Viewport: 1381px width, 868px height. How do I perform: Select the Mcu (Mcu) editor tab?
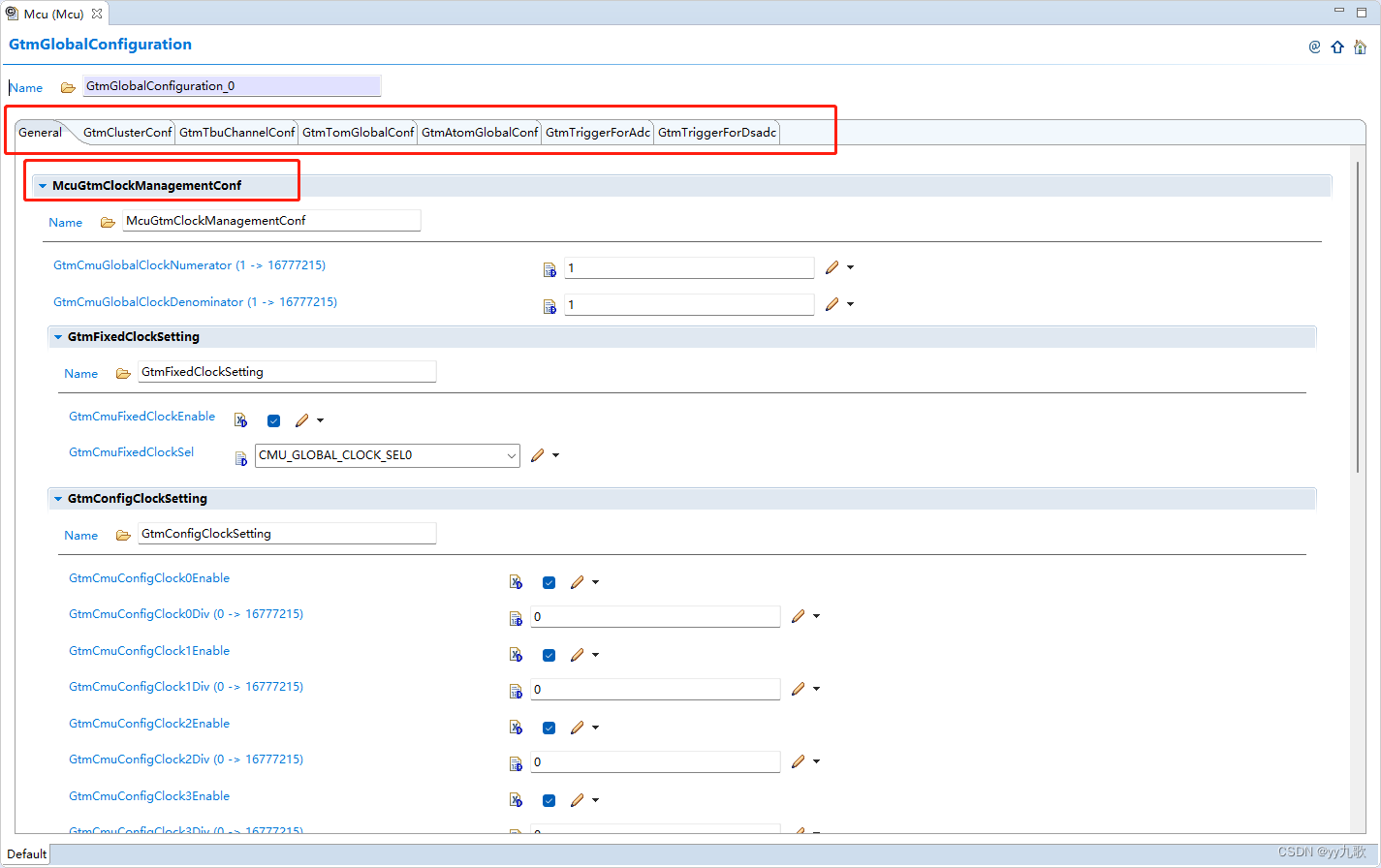54,14
